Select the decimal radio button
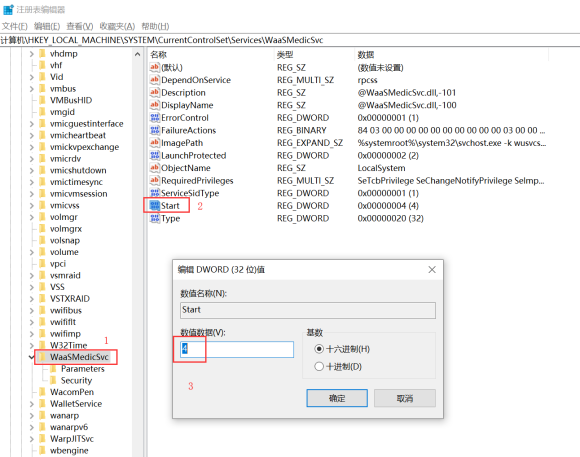 [x=319, y=366]
